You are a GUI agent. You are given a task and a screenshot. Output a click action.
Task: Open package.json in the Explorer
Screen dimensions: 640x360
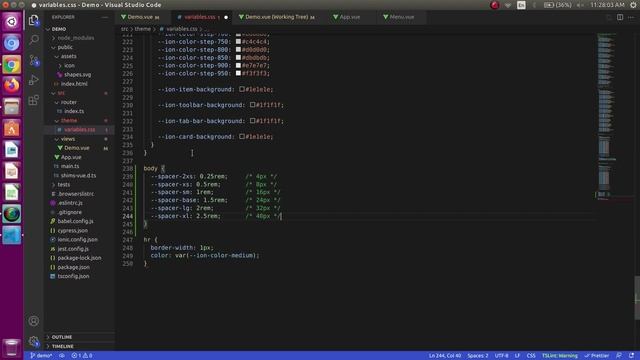coord(73,267)
